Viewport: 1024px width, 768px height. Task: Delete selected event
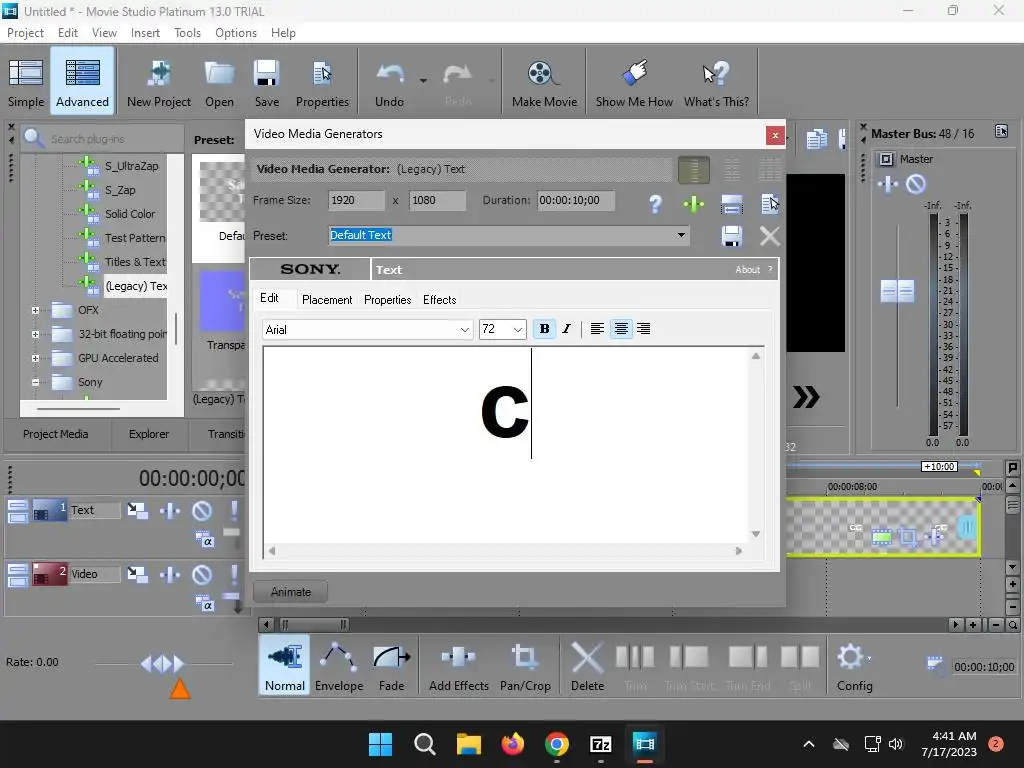587,667
